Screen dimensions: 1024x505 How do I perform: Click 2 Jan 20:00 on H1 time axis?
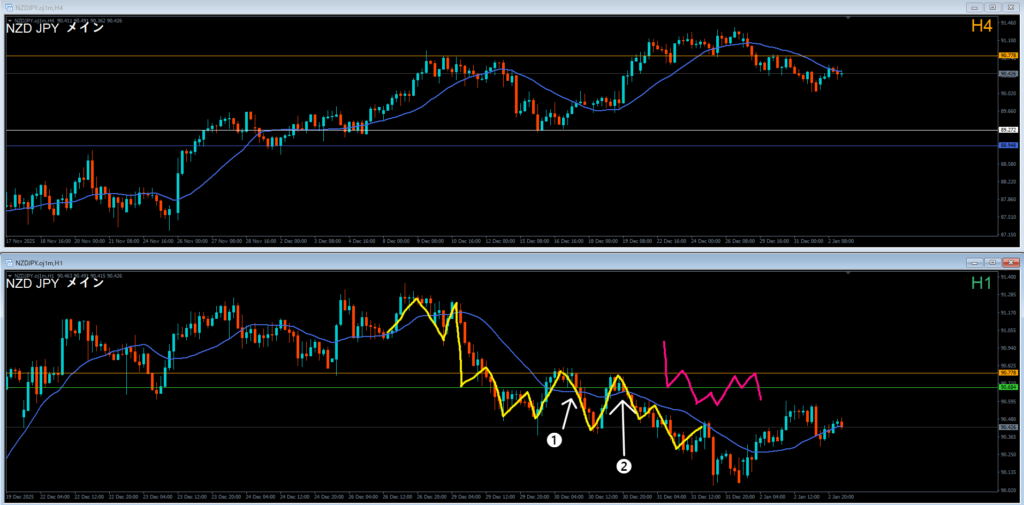click(x=841, y=496)
